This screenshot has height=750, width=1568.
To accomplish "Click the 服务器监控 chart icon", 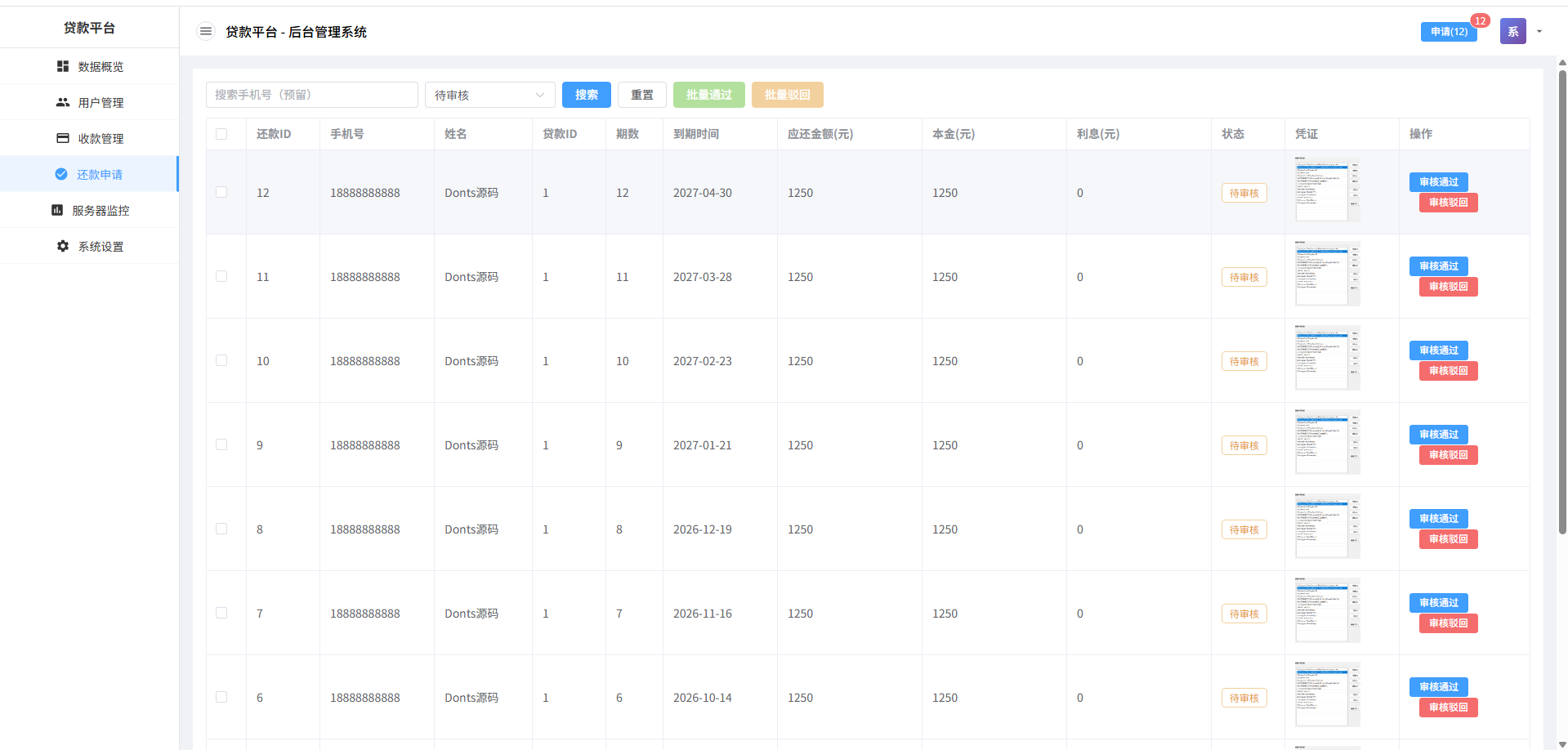I will [57, 210].
